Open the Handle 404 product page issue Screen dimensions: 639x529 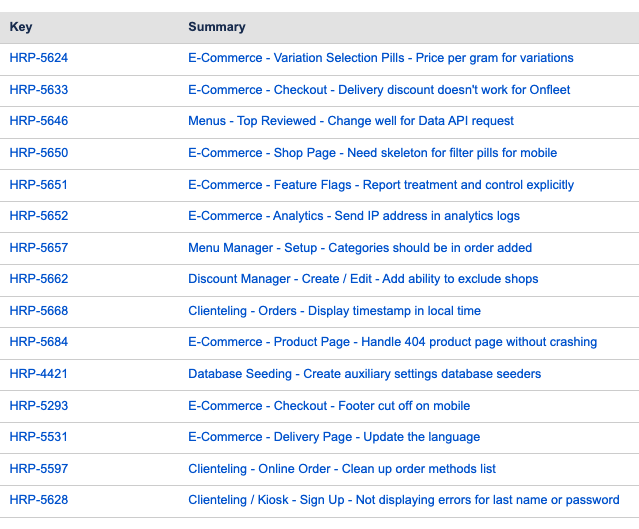tap(392, 342)
